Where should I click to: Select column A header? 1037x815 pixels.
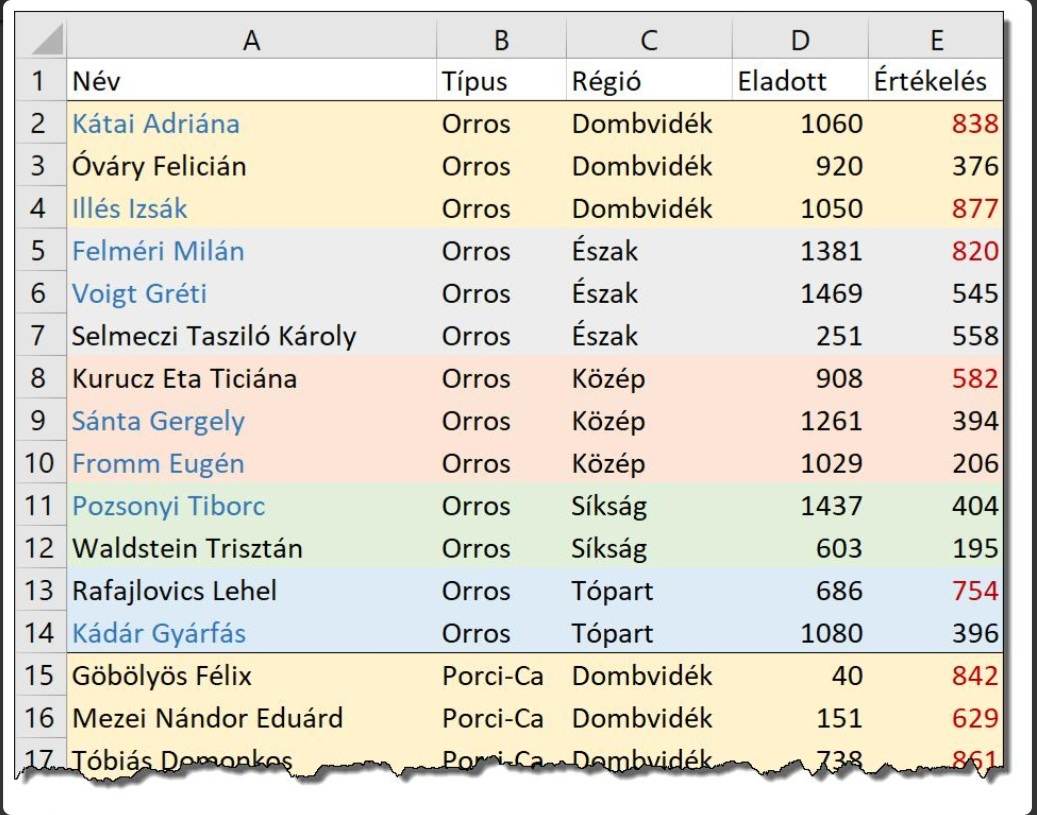tap(251, 40)
